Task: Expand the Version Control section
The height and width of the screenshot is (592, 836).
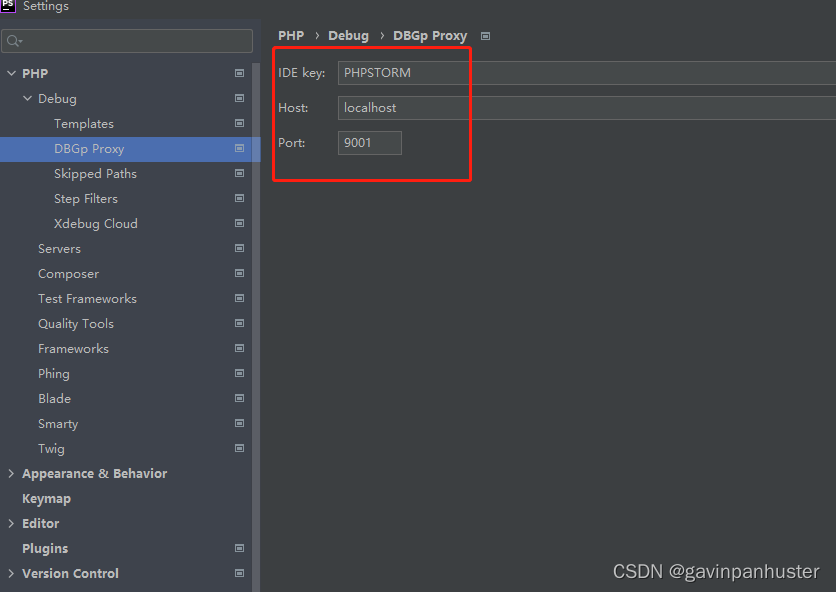Action: (11, 573)
